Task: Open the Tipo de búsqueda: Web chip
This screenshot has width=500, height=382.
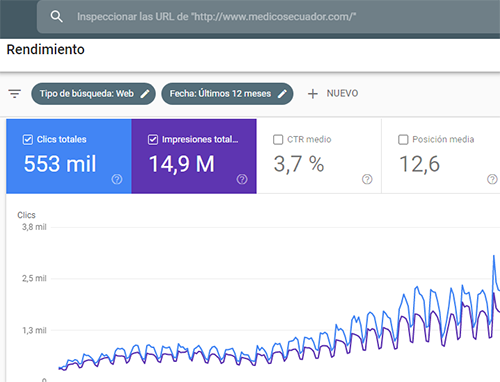Action: [x=93, y=94]
